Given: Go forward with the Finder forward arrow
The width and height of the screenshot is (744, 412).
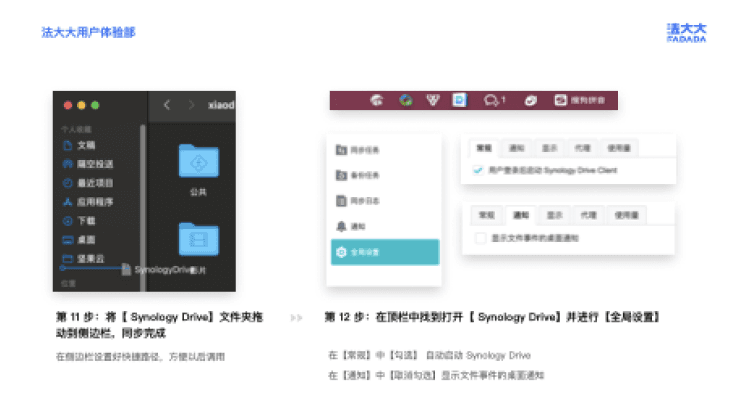Looking at the screenshot, I should 191,105.
